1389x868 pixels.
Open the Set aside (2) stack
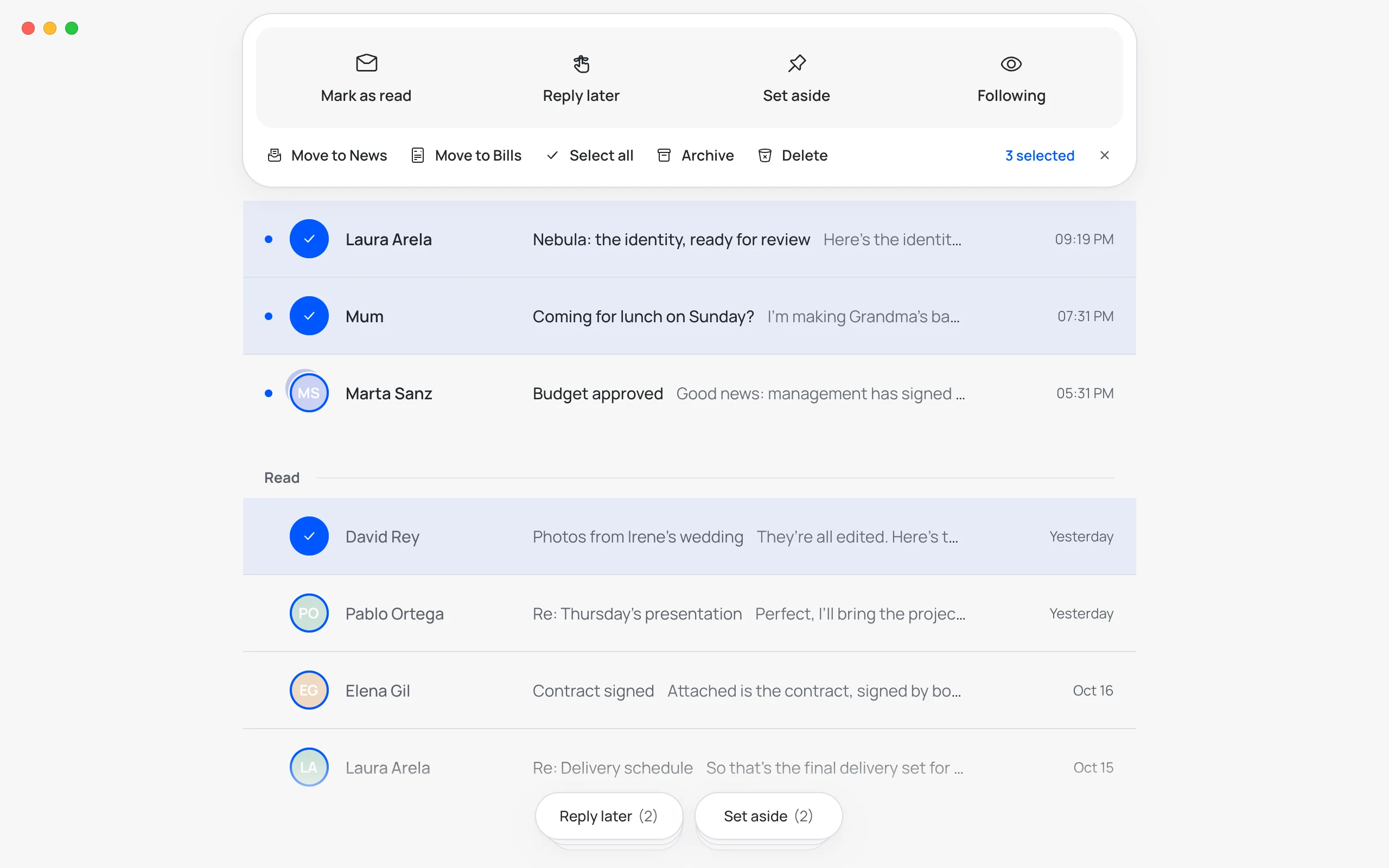(x=768, y=816)
